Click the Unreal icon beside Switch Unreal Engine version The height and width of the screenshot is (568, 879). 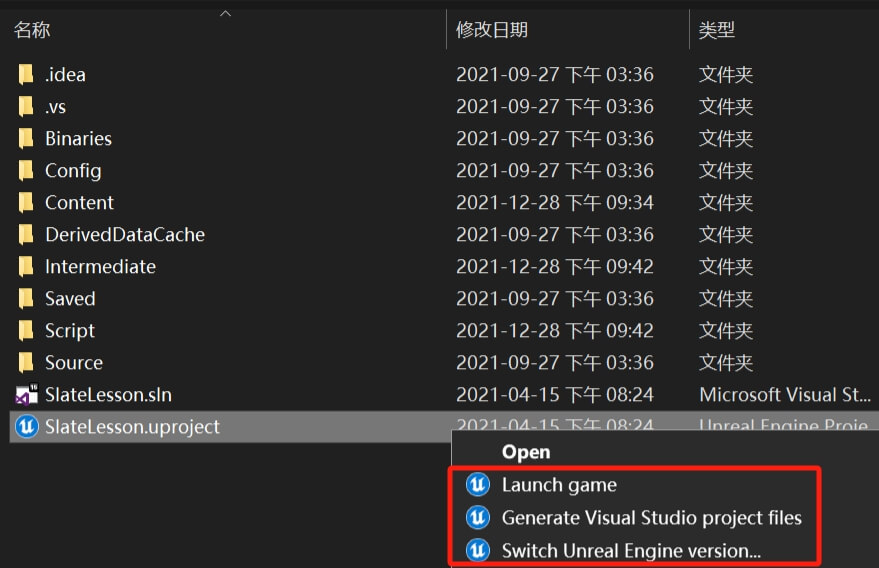tap(478, 550)
